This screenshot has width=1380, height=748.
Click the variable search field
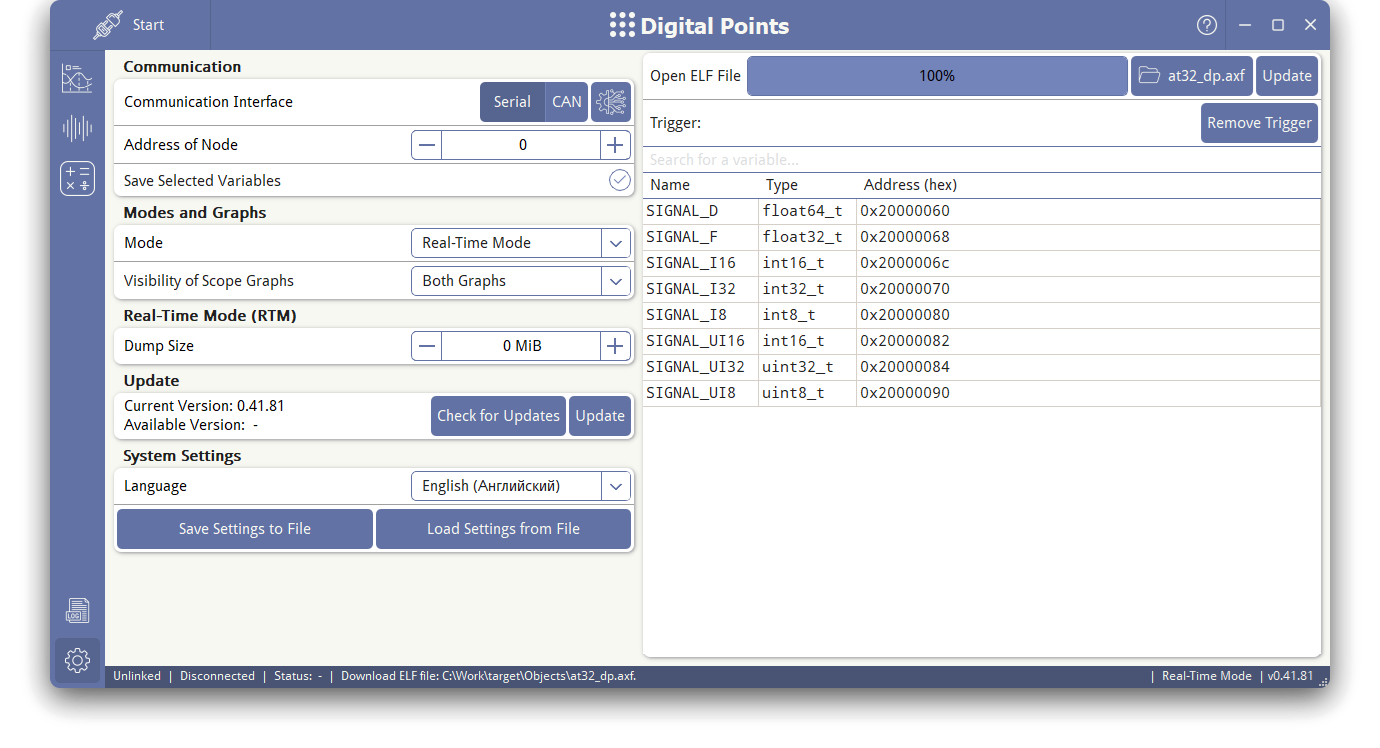pos(982,160)
